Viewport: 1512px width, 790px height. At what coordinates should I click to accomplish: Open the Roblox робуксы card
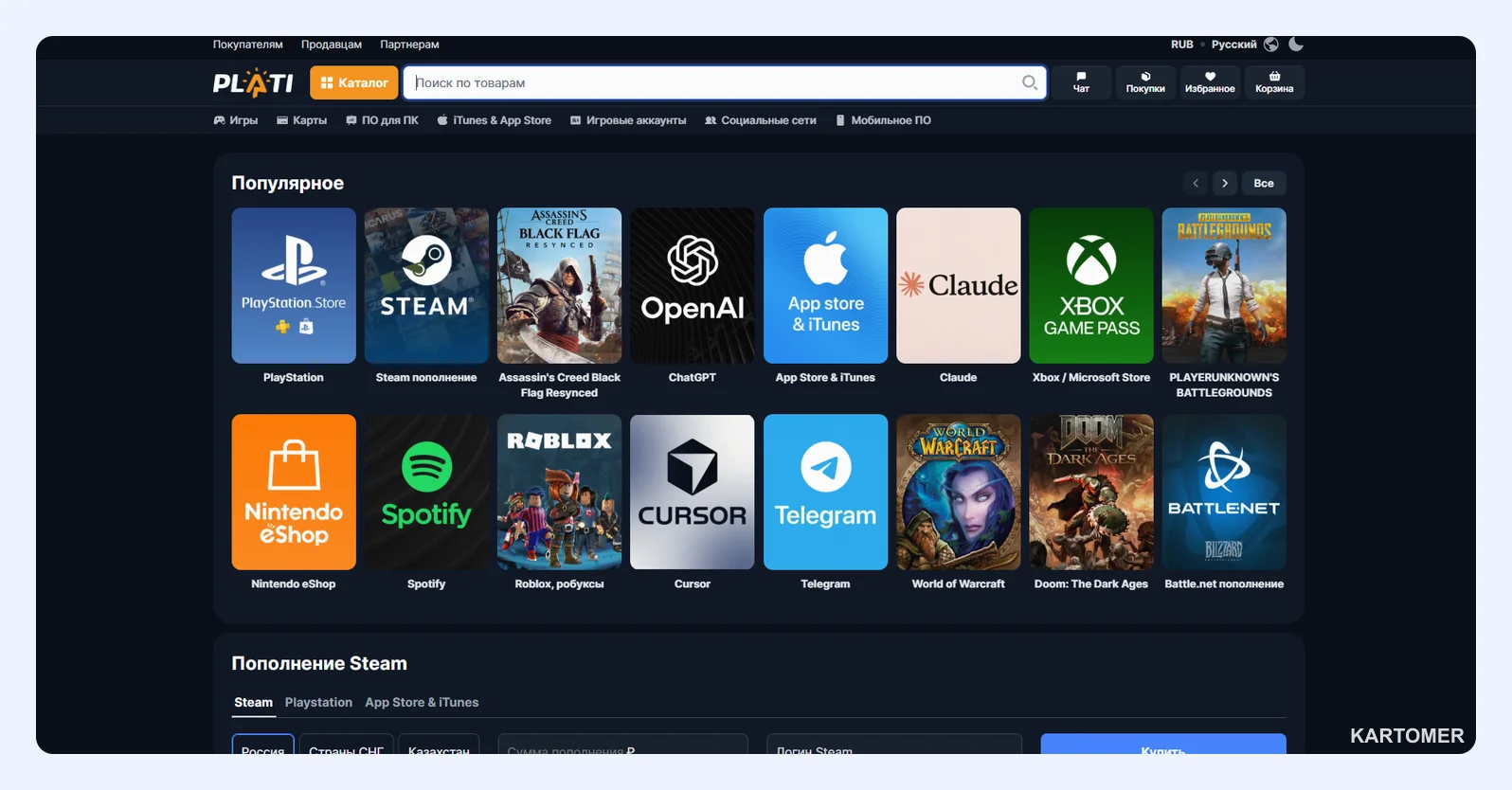point(559,492)
